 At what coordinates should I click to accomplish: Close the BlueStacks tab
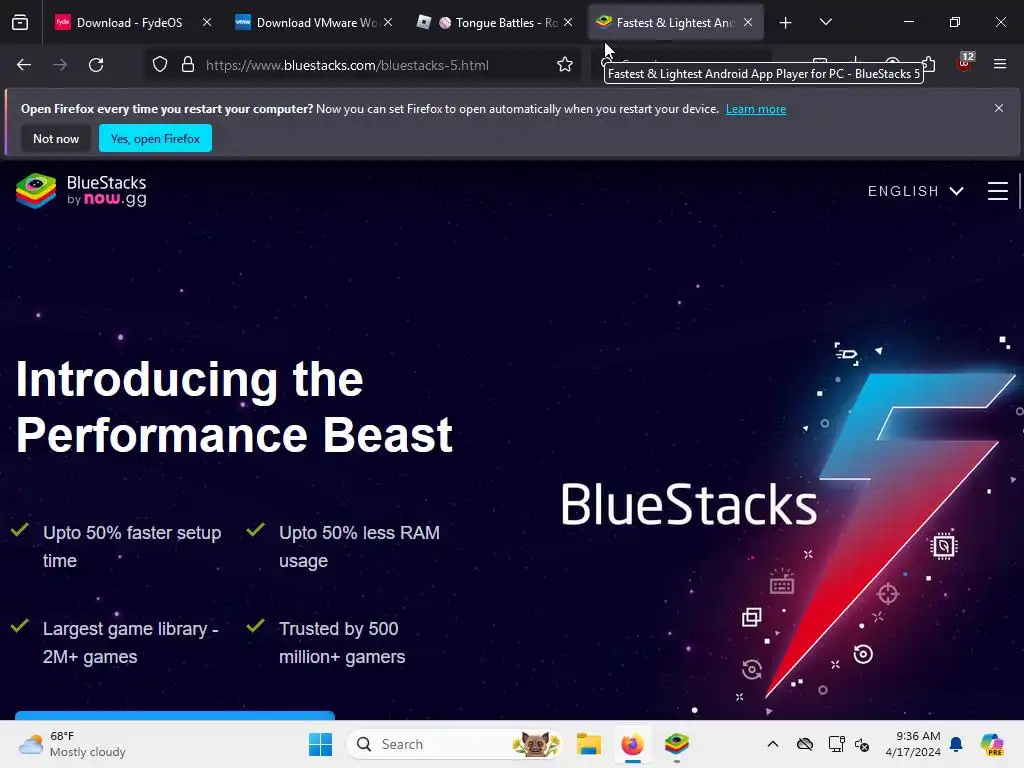coord(748,22)
